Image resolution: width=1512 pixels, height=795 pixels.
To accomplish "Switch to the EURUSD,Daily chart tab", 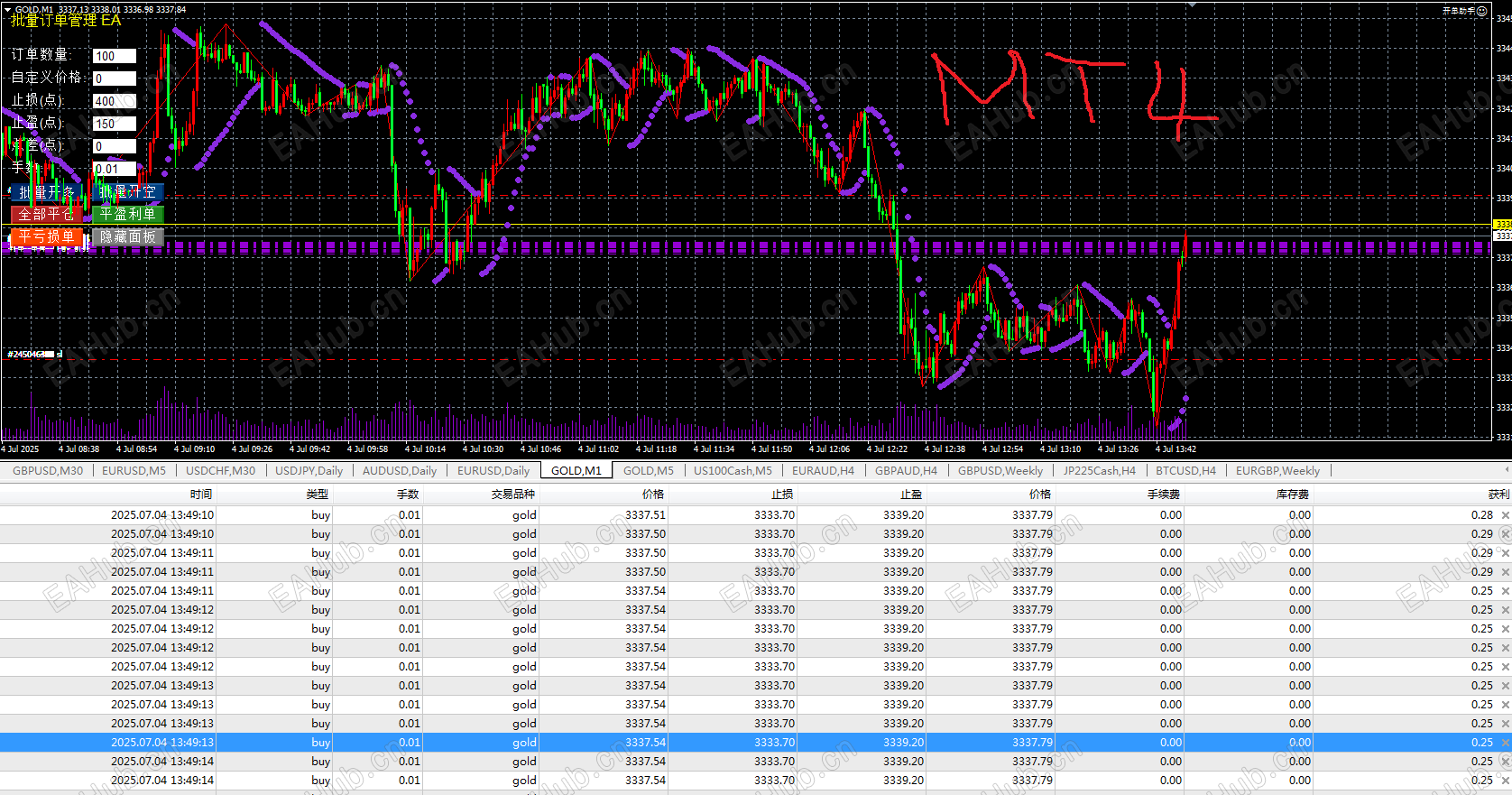I will [x=493, y=470].
